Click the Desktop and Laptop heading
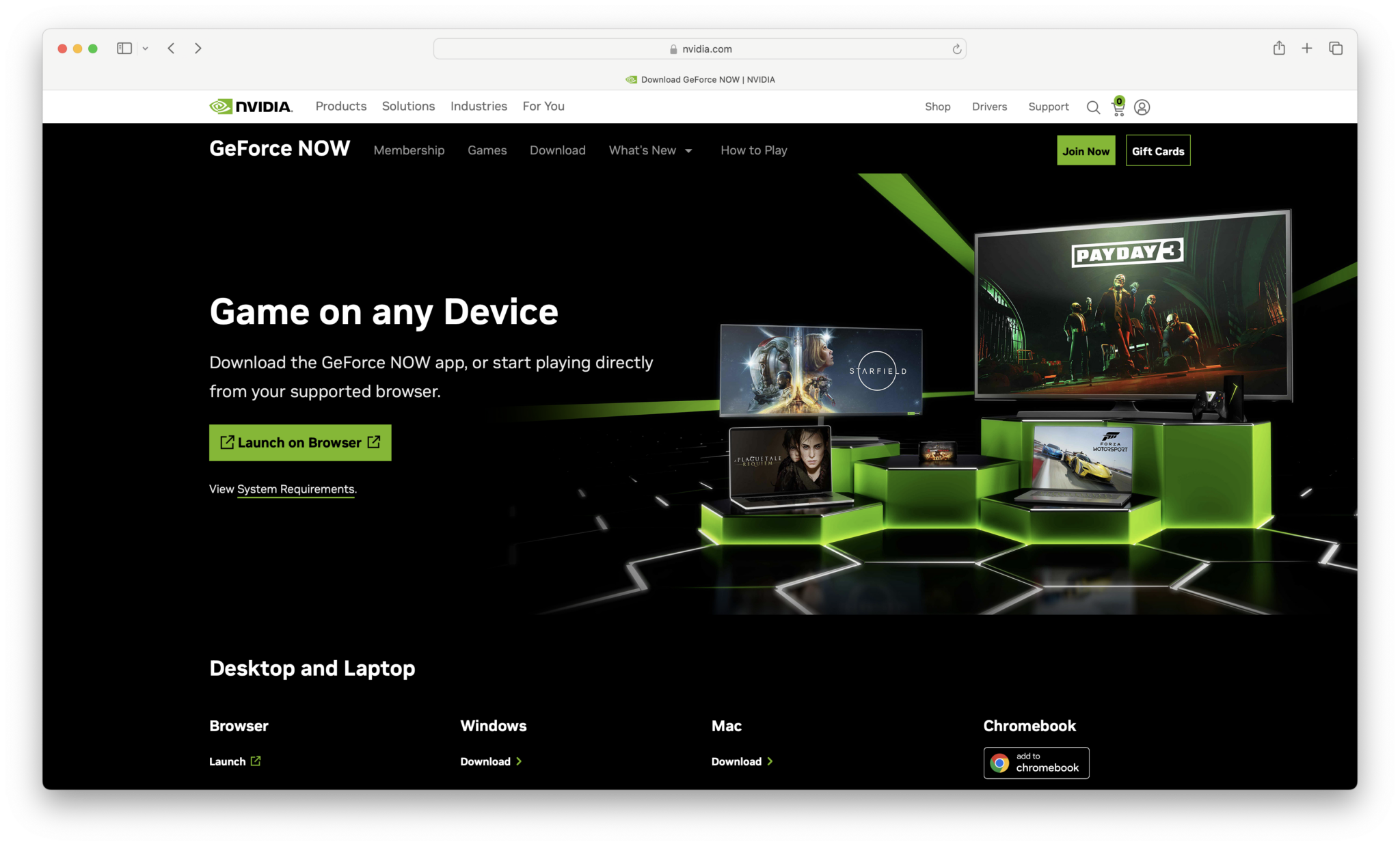 [x=312, y=668]
